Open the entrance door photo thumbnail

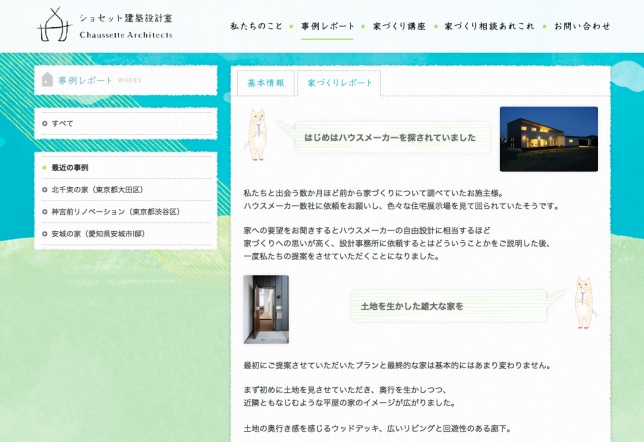pyautogui.click(x=266, y=309)
